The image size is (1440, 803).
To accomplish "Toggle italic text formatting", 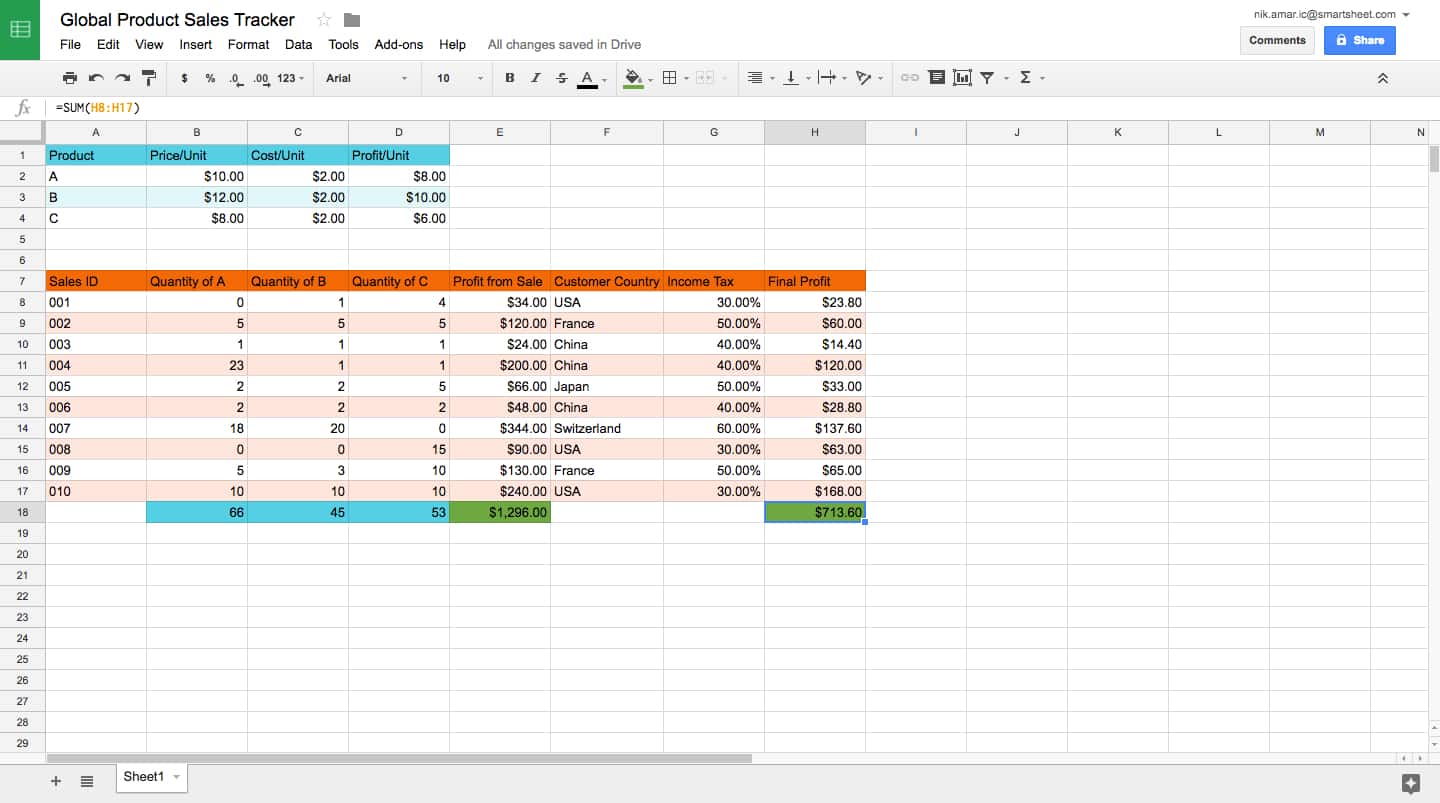I will click(x=535, y=78).
